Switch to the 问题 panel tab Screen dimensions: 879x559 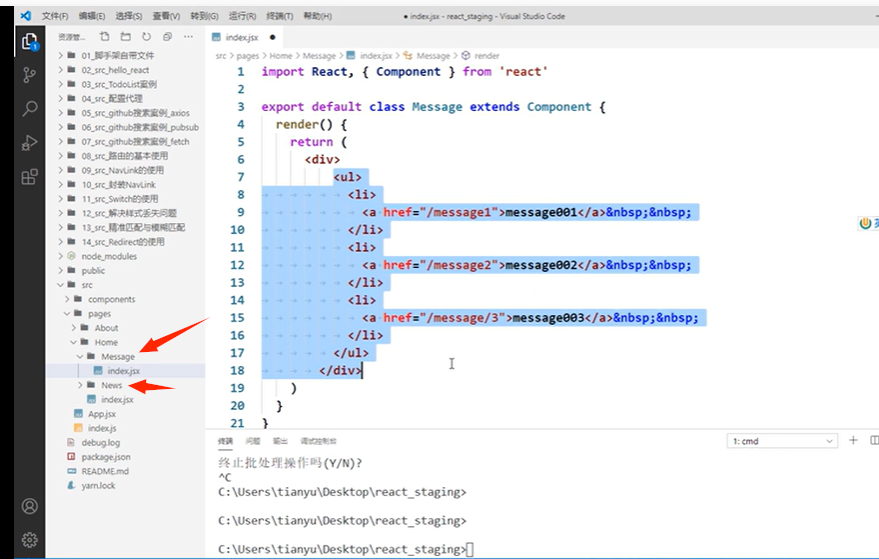(253, 441)
